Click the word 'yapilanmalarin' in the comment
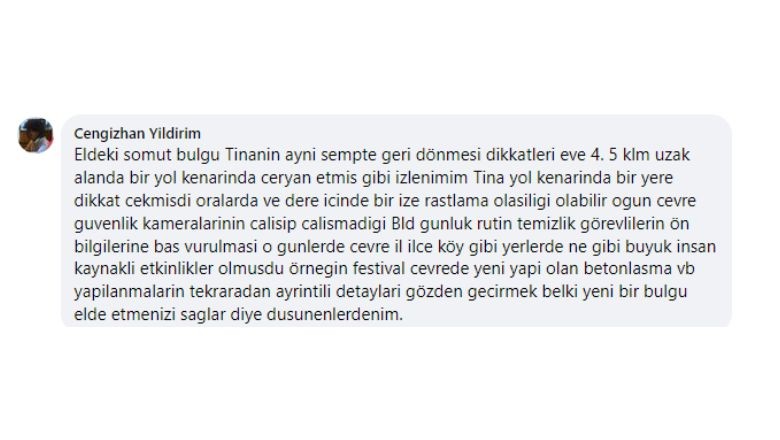This screenshot has width=780, height=440. tap(129, 291)
